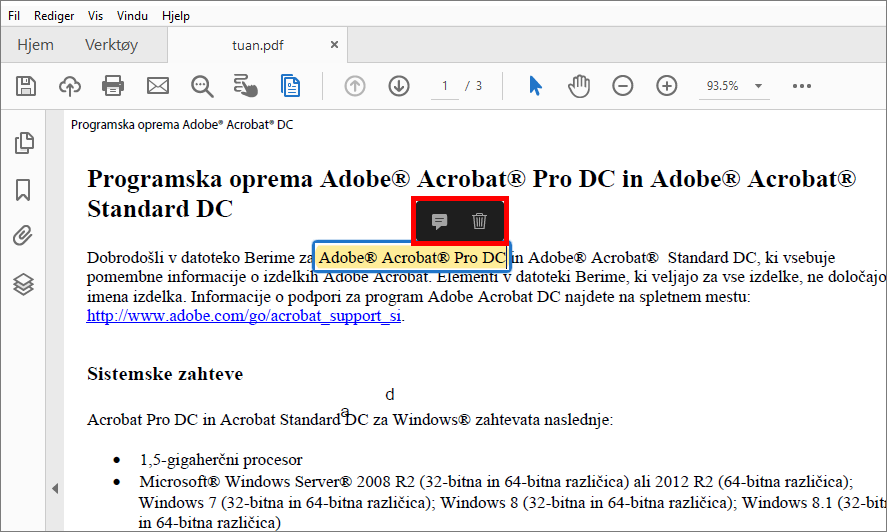Viewport: 887px width, 532px height.
Task: Close the tuan.pdf tab
Action: [334, 45]
